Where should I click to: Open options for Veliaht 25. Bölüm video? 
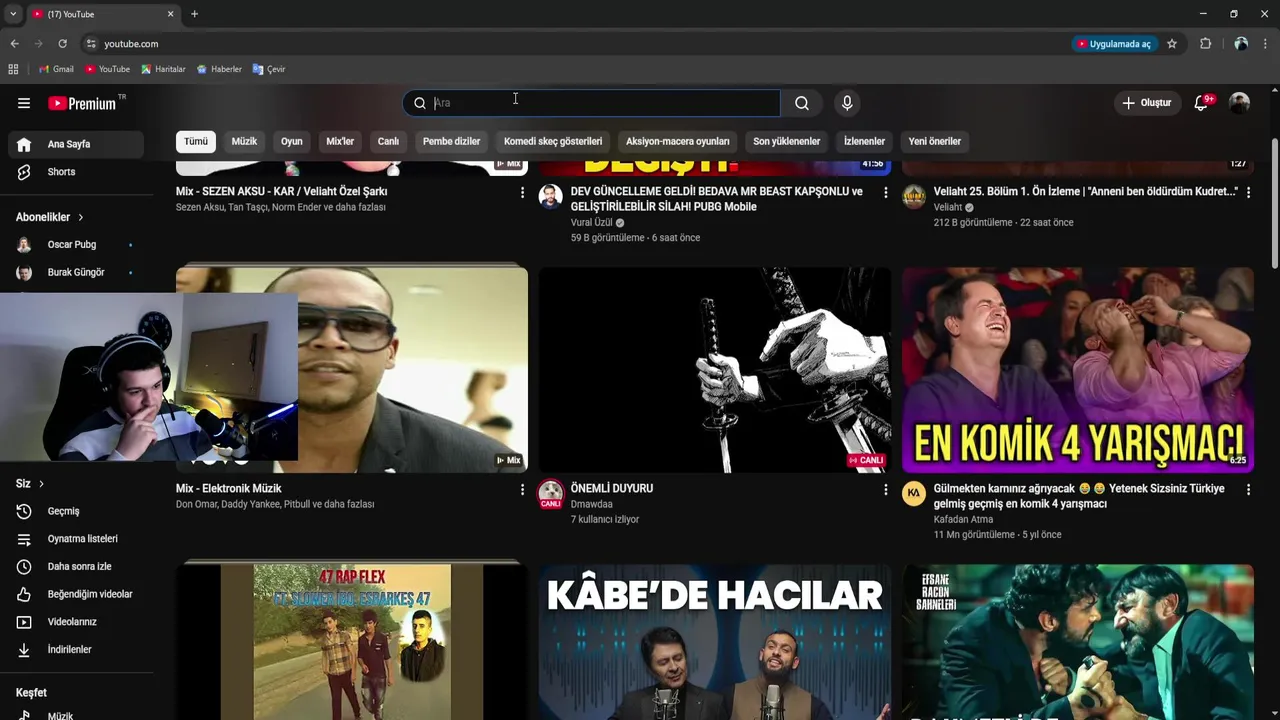click(x=1248, y=192)
